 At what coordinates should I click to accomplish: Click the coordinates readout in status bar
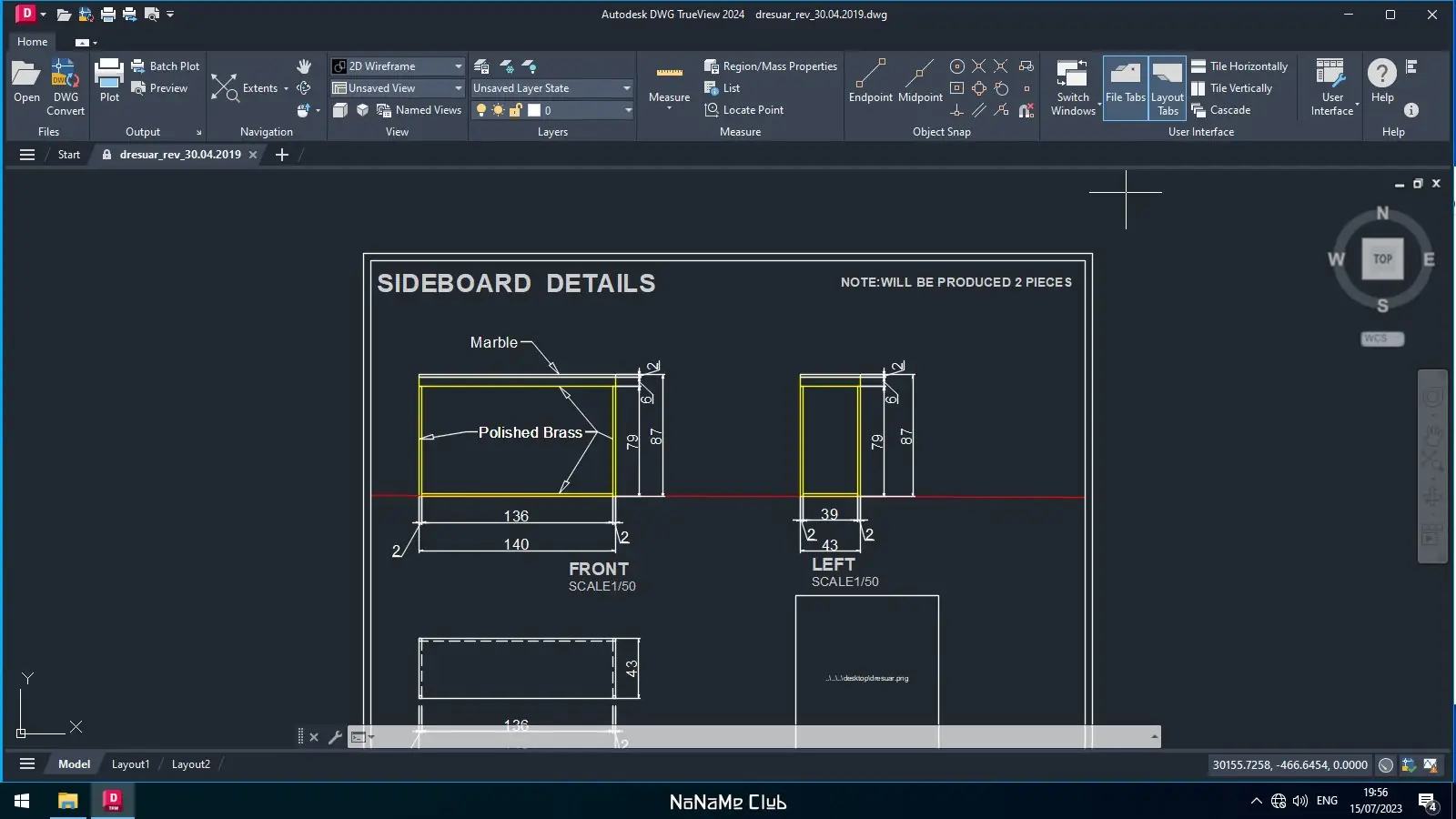click(1289, 765)
